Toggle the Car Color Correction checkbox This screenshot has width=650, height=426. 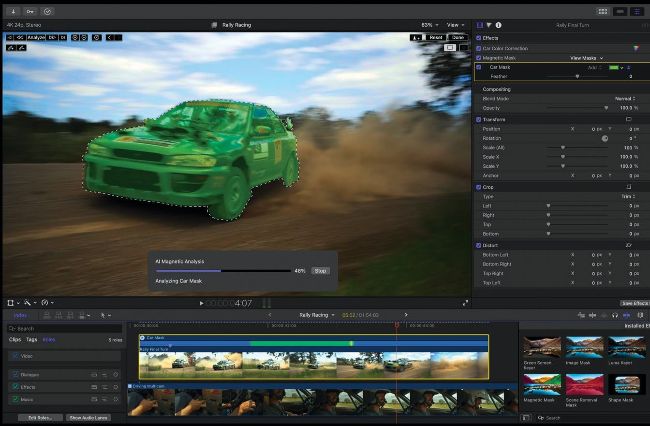tap(479, 48)
